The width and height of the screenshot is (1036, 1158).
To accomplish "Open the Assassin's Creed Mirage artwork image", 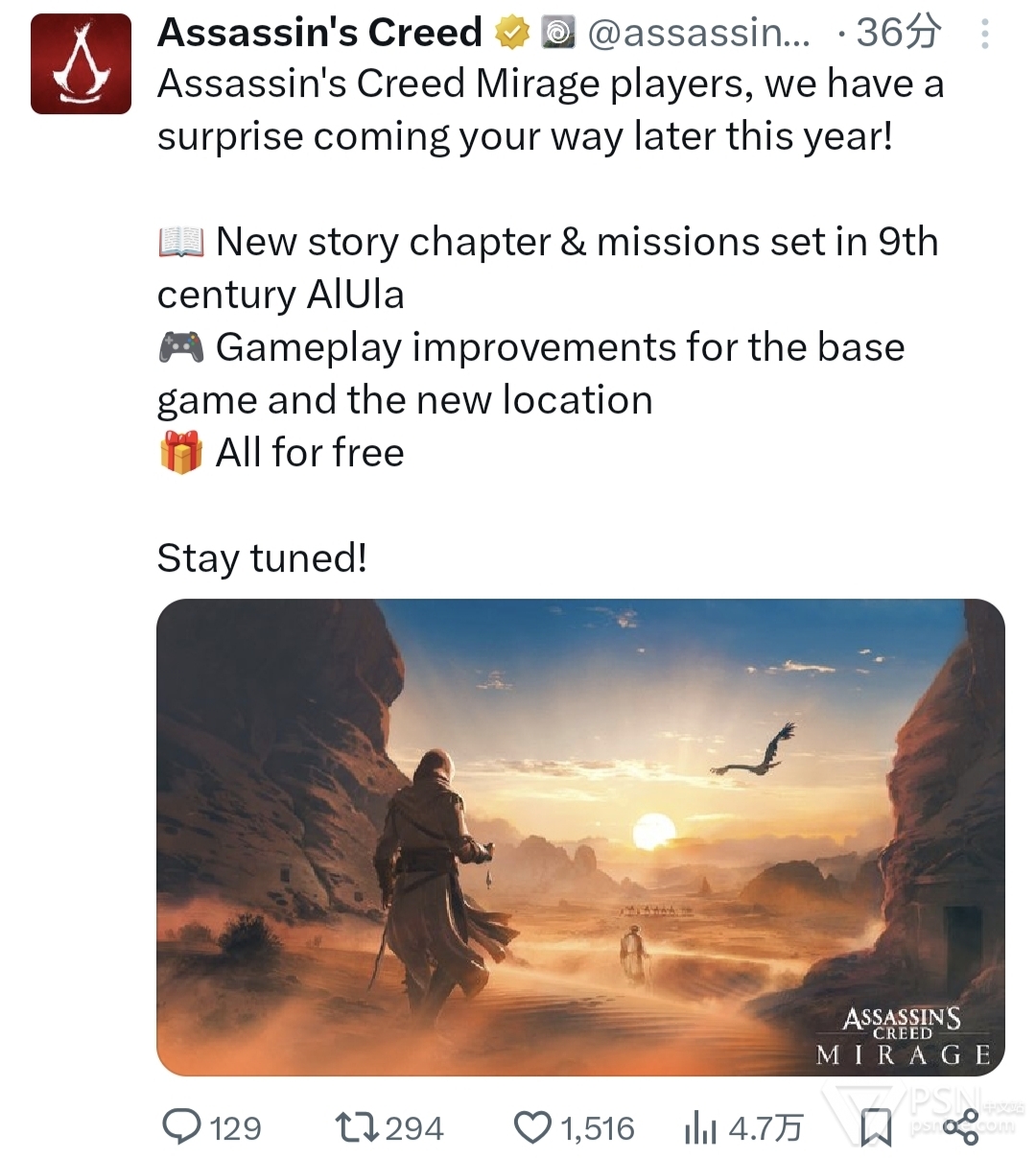I will coord(580,837).
